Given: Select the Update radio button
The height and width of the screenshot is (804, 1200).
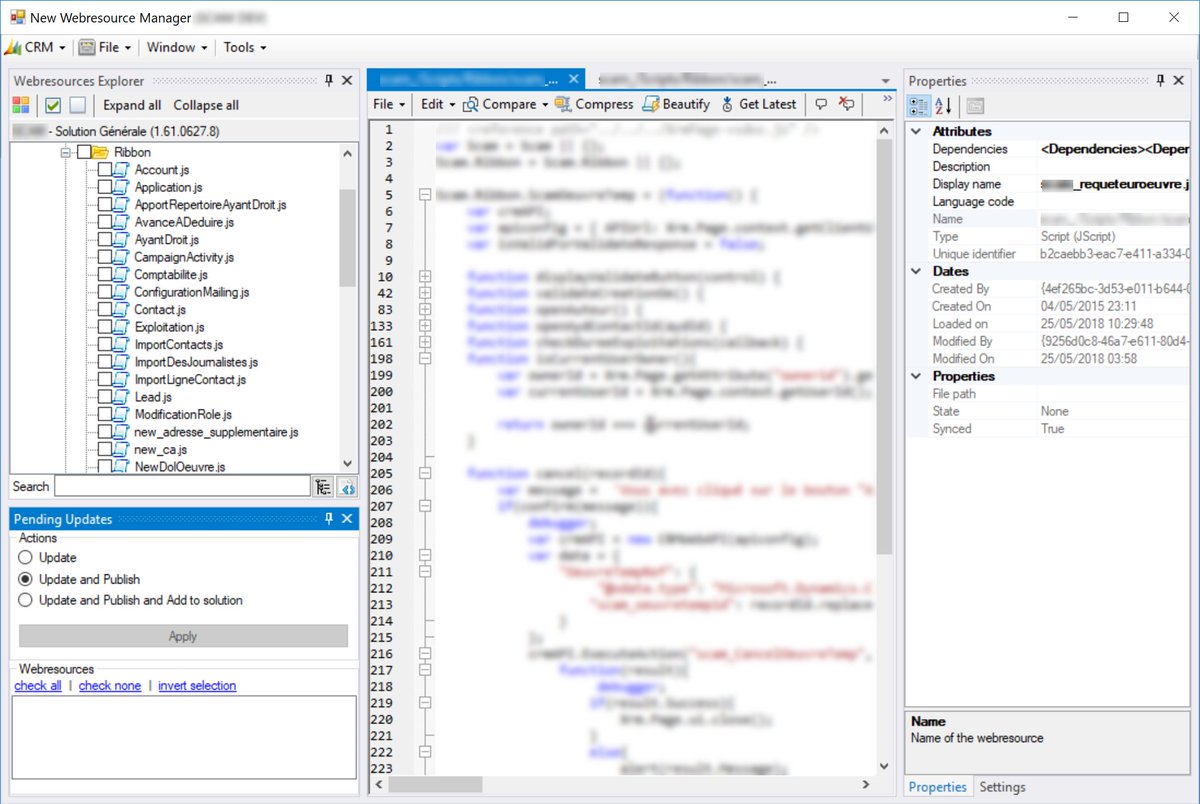Looking at the screenshot, I should 26,558.
